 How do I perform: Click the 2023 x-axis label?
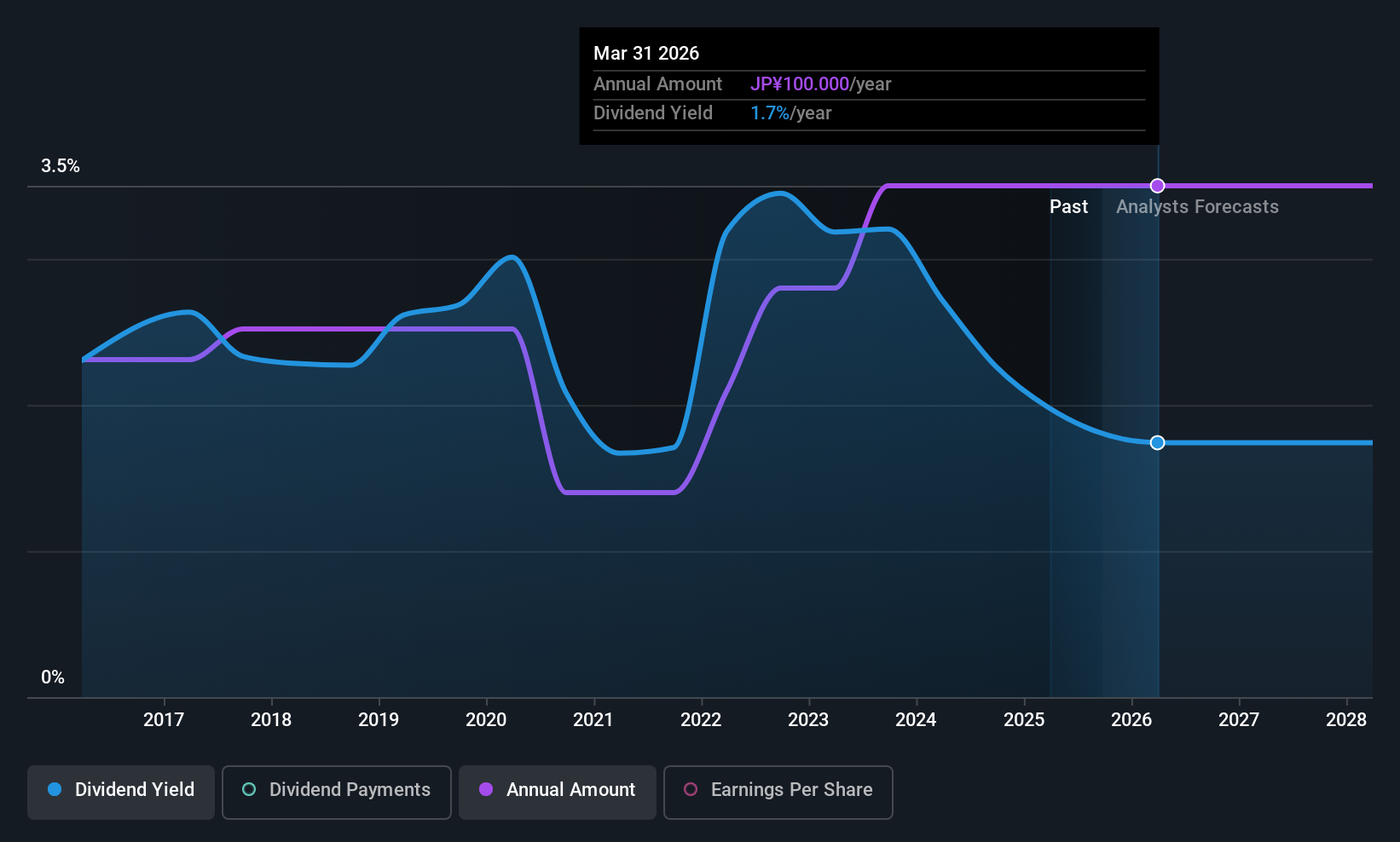coord(808,720)
